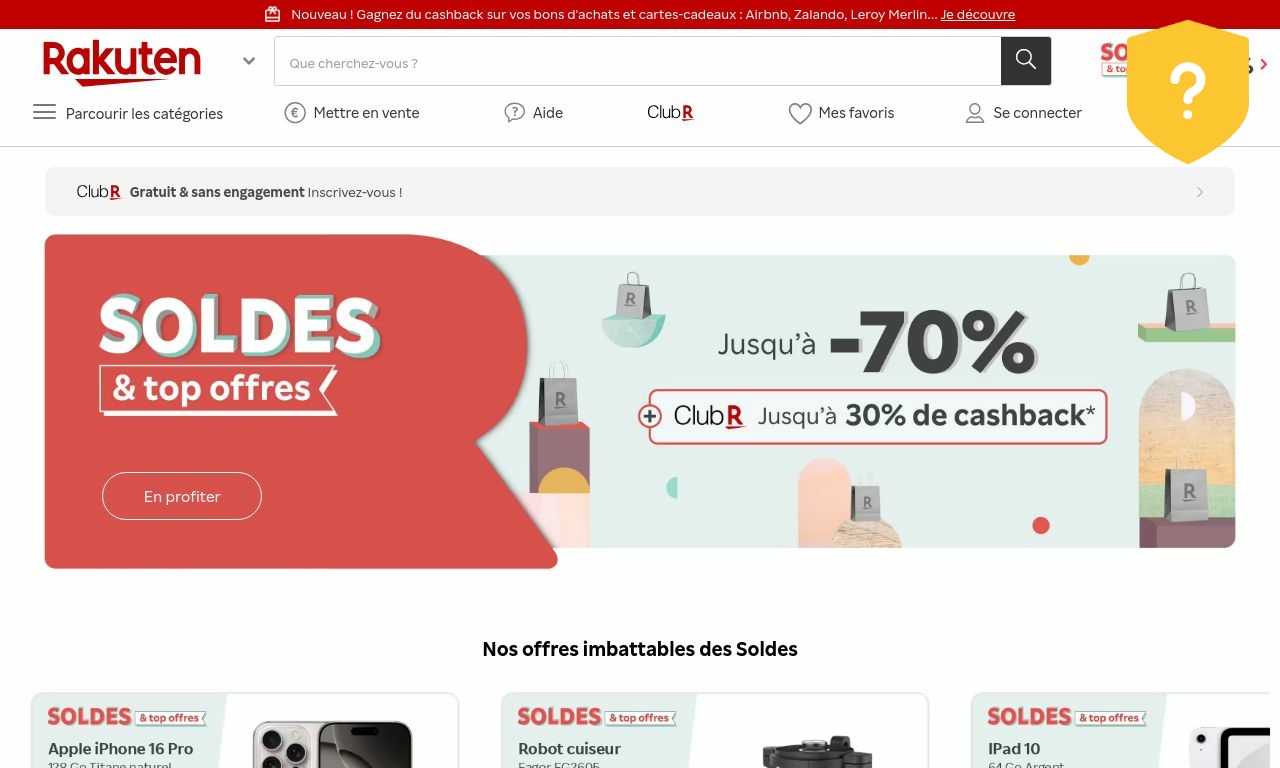This screenshot has width=1280, height=768.
Task: Click the yellow shield question mark badge
Action: (x=1188, y=92)
